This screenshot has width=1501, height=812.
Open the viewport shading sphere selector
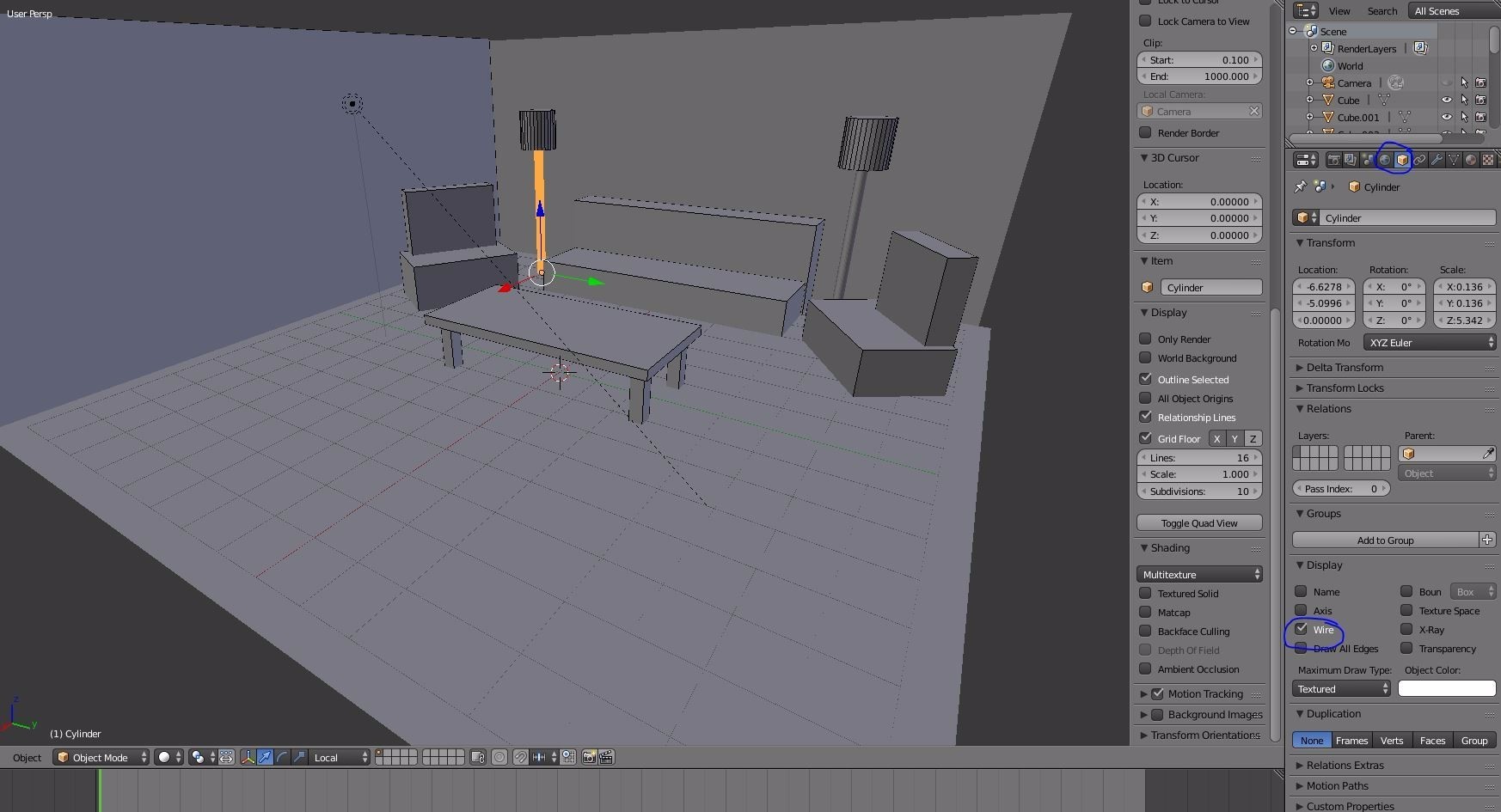168,757
